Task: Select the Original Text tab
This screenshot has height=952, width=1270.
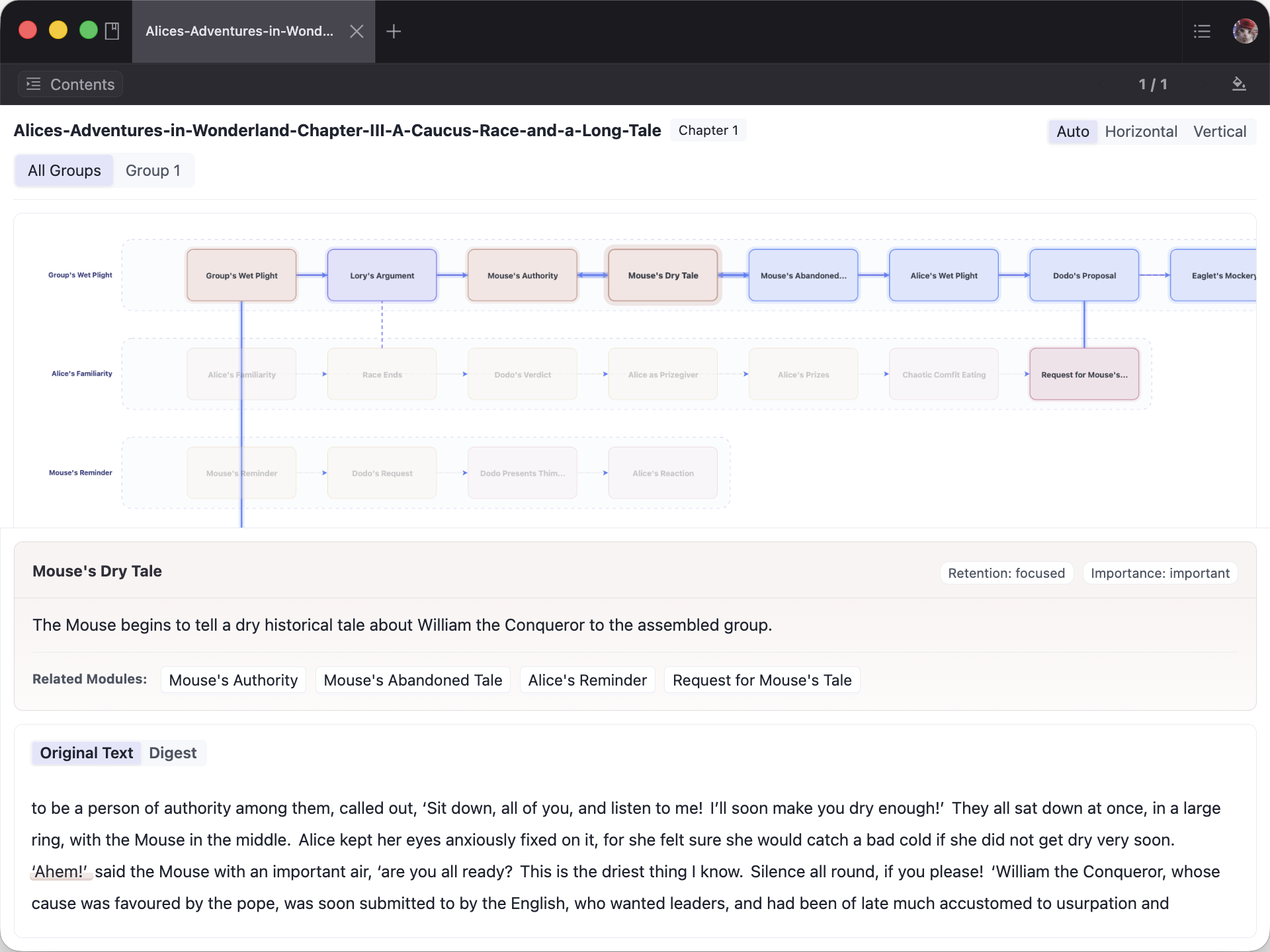Action: [x=86, y=752]
